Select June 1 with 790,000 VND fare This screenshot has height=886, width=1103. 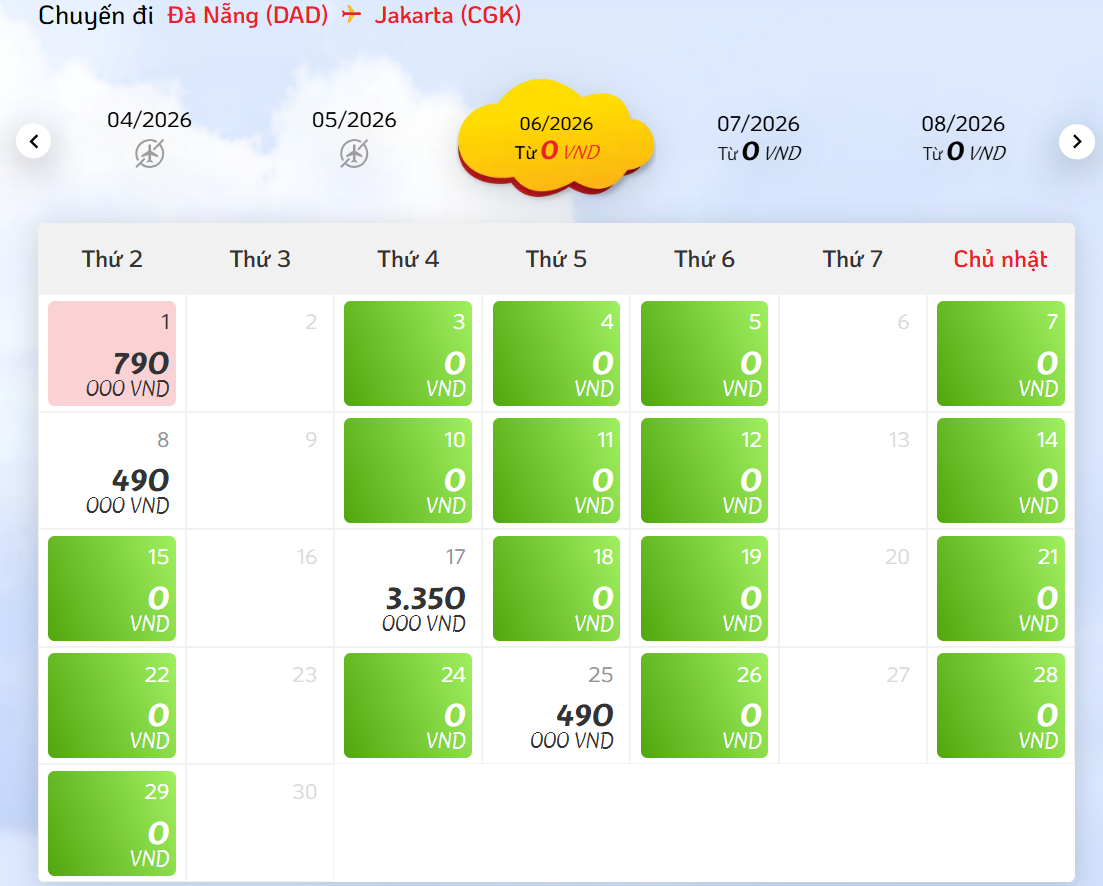point(112,354)
